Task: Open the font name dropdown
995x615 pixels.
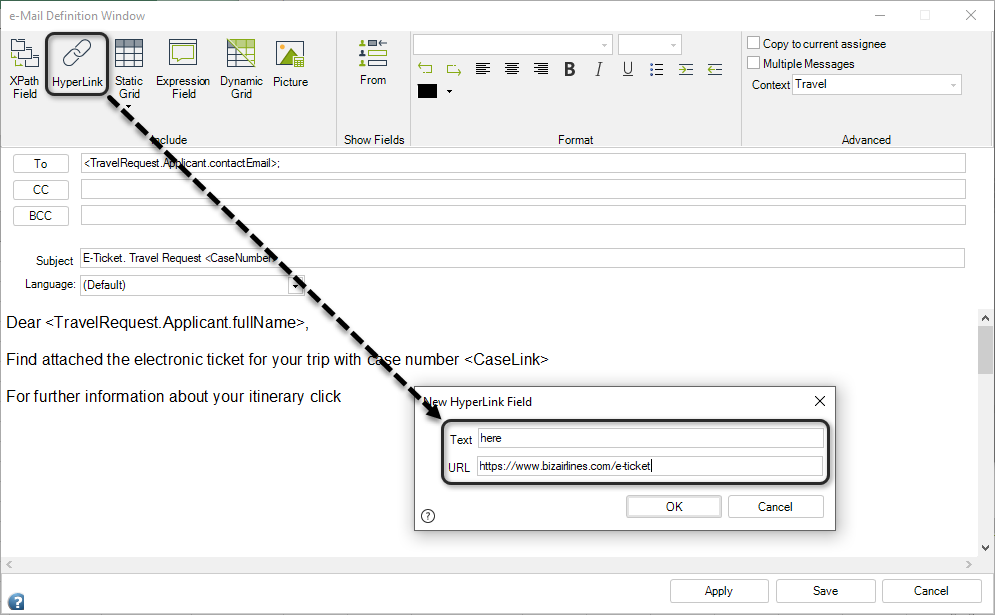Action: coord(604,45)
